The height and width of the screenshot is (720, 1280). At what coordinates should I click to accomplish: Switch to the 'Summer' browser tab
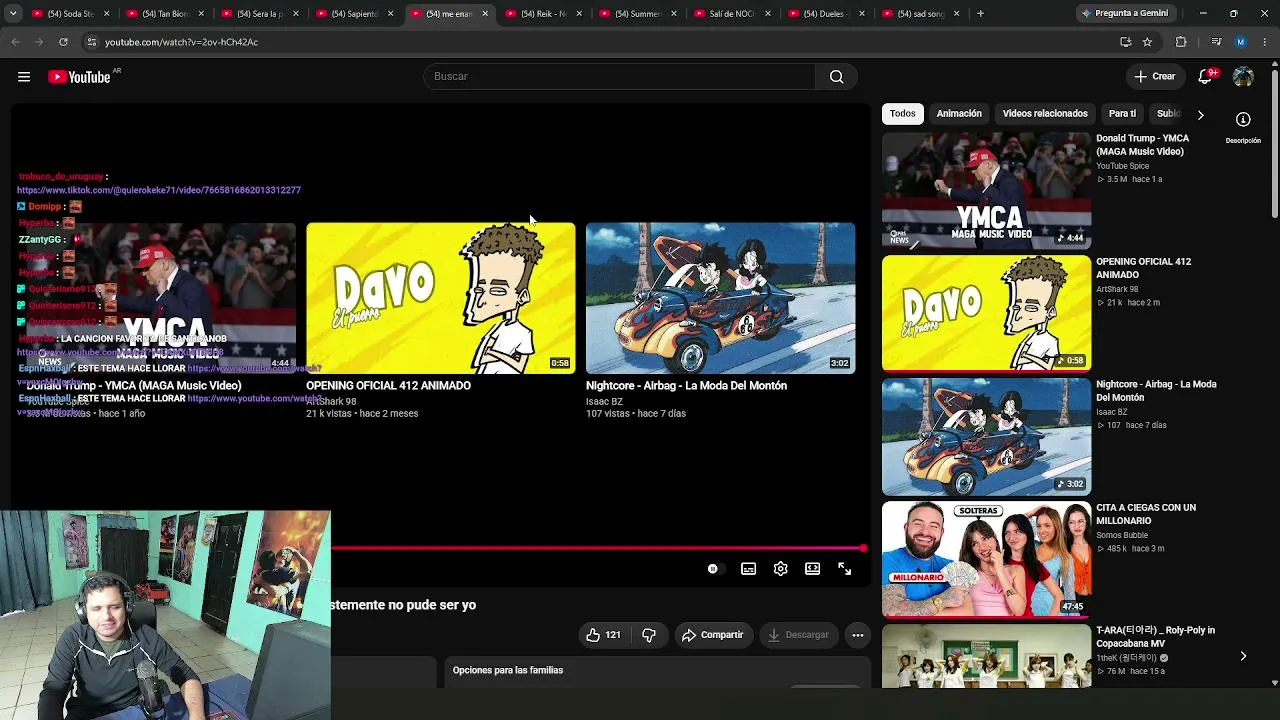tap(635, 14)
